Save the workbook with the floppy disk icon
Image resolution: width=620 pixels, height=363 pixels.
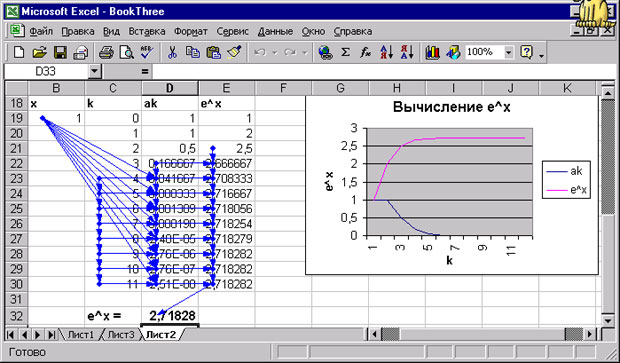60,52
